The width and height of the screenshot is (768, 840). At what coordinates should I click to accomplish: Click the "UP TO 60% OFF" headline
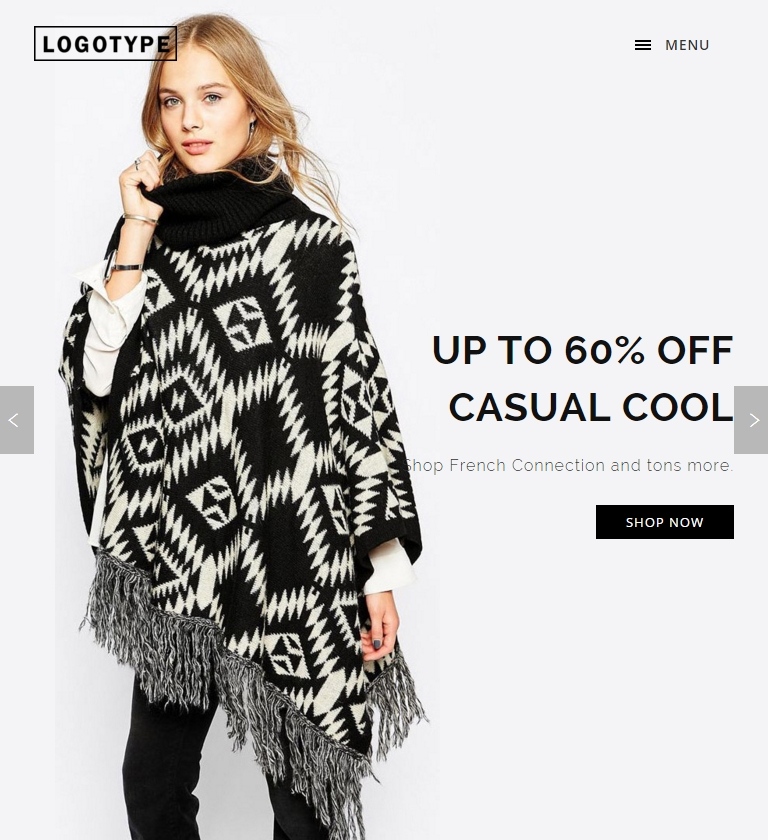(x=582, y=350)
